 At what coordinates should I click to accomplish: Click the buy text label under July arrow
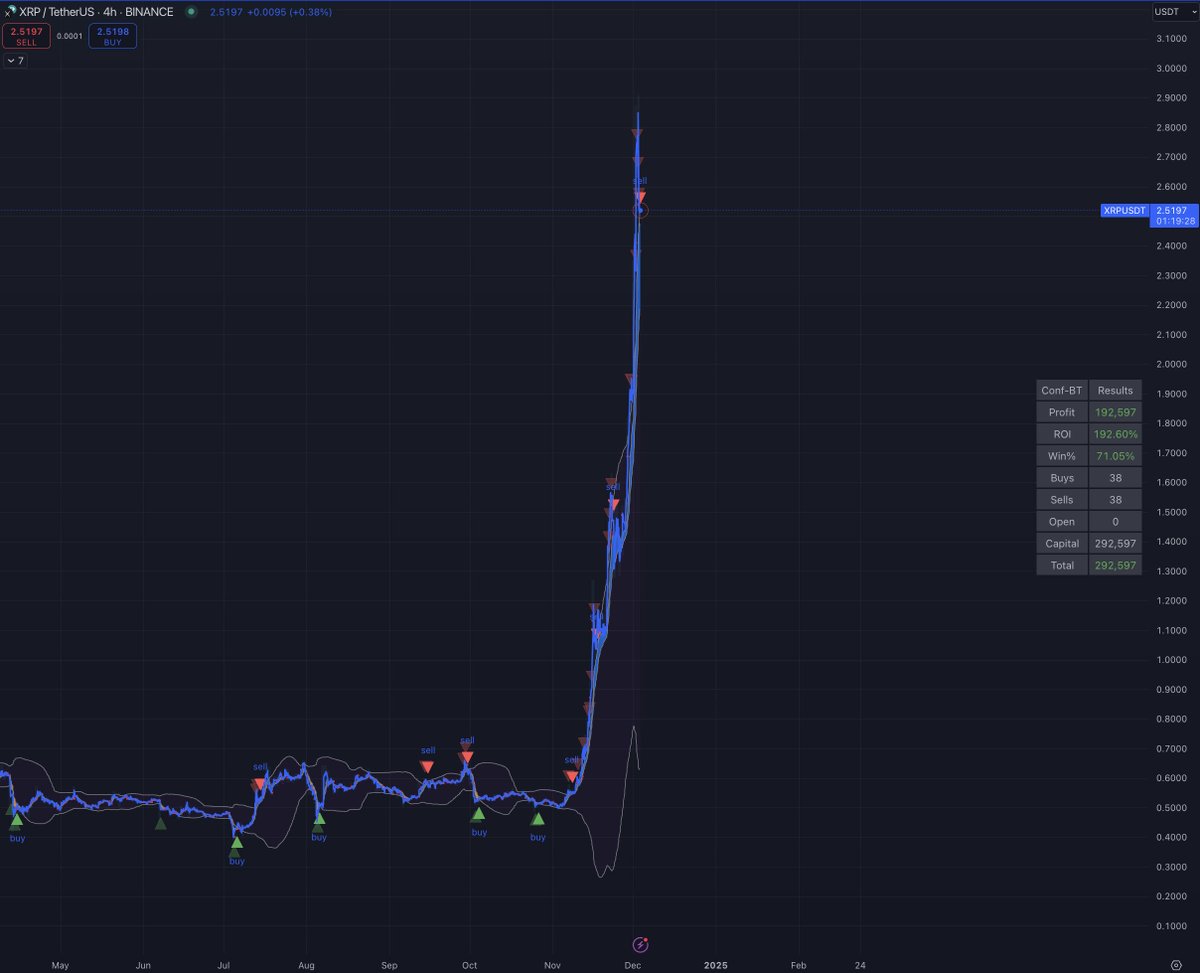[x=236, y=861]
